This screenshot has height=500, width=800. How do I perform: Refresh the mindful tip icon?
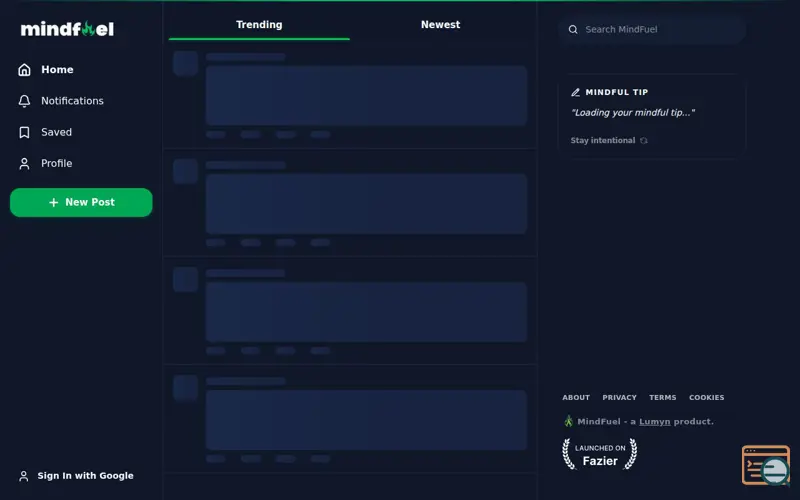[x=643, y=141]
